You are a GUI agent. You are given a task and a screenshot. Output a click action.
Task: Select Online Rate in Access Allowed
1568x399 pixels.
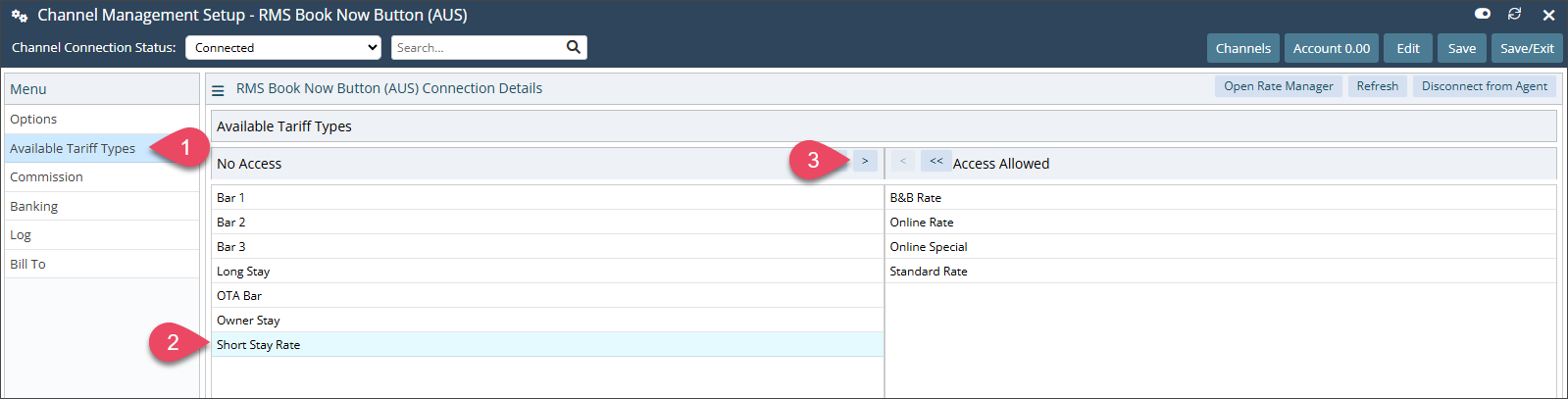pos(1220,222)
